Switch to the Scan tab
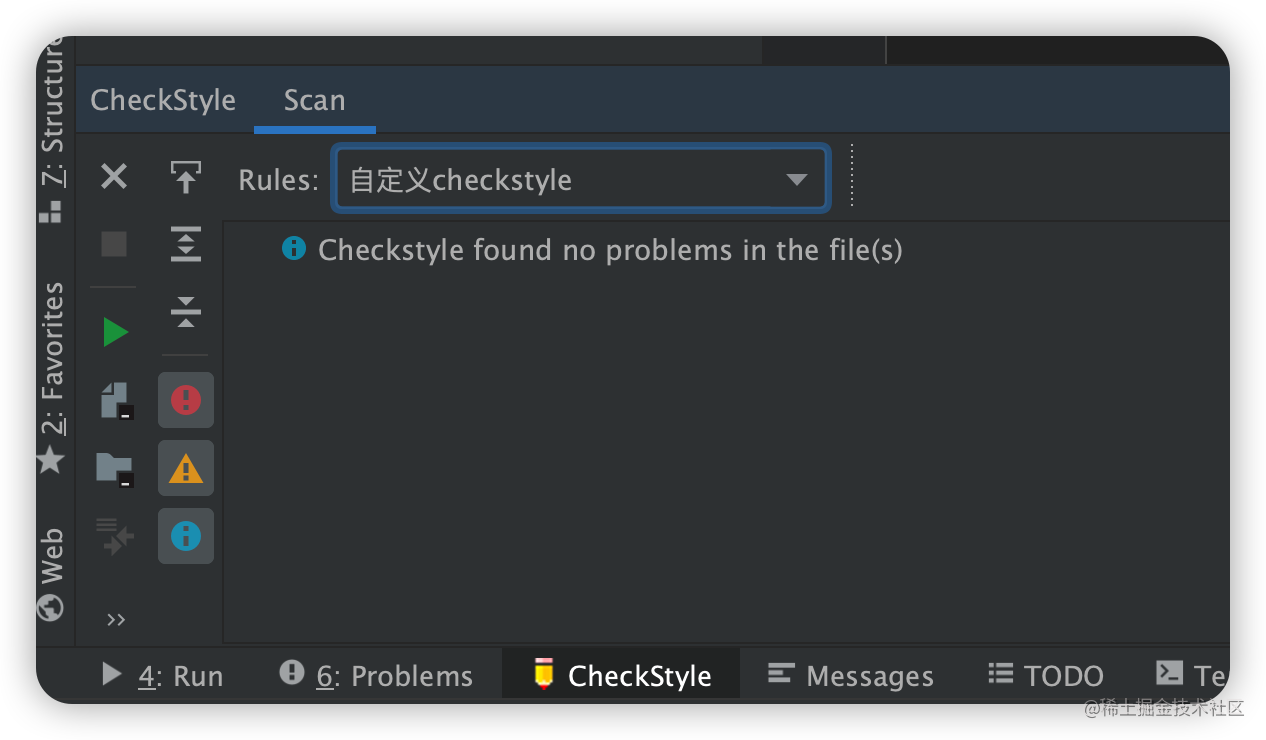Screen dimensions: 1266x740 click(314, 100)
